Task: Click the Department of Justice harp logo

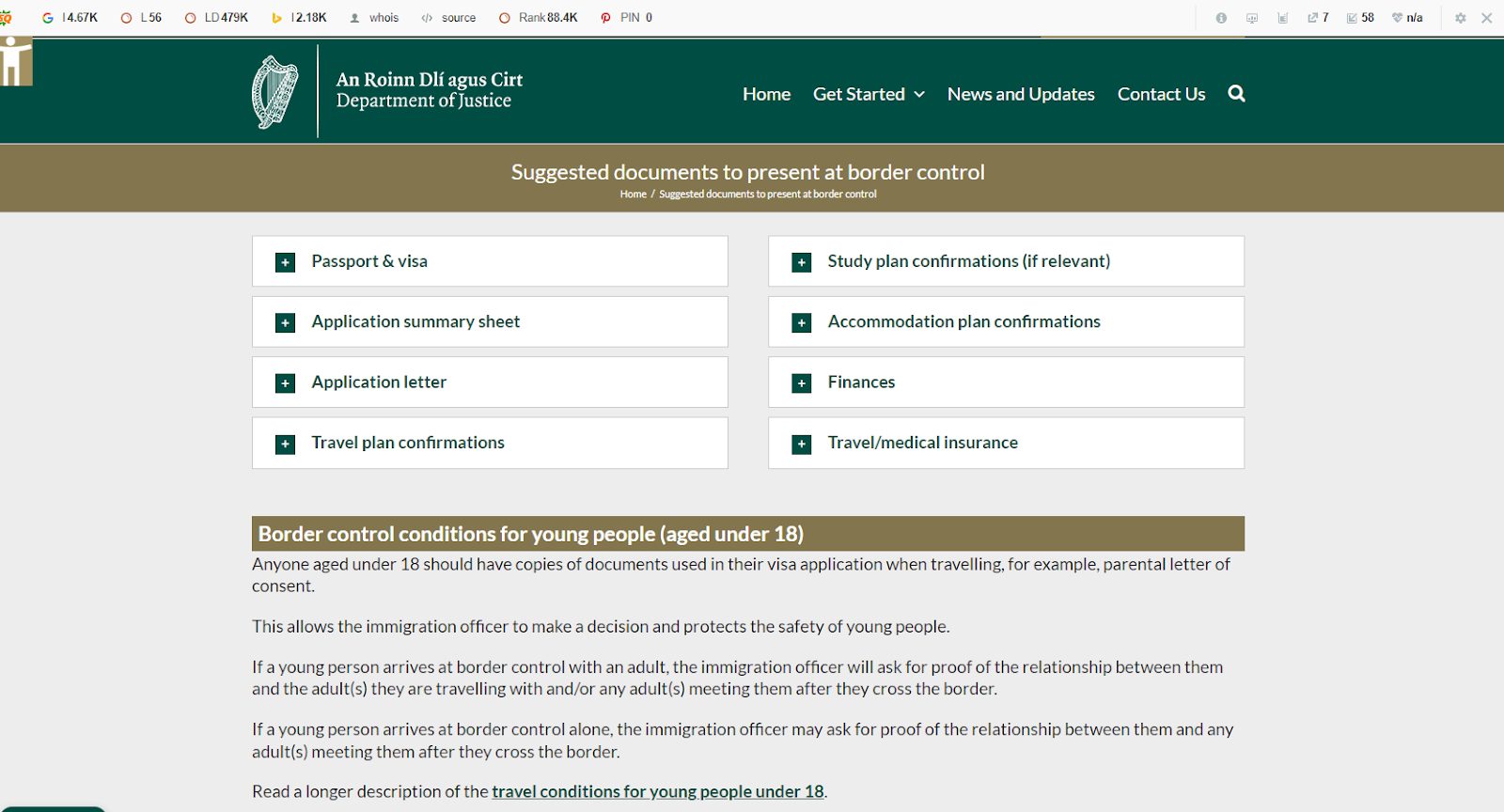Action: 274,92
